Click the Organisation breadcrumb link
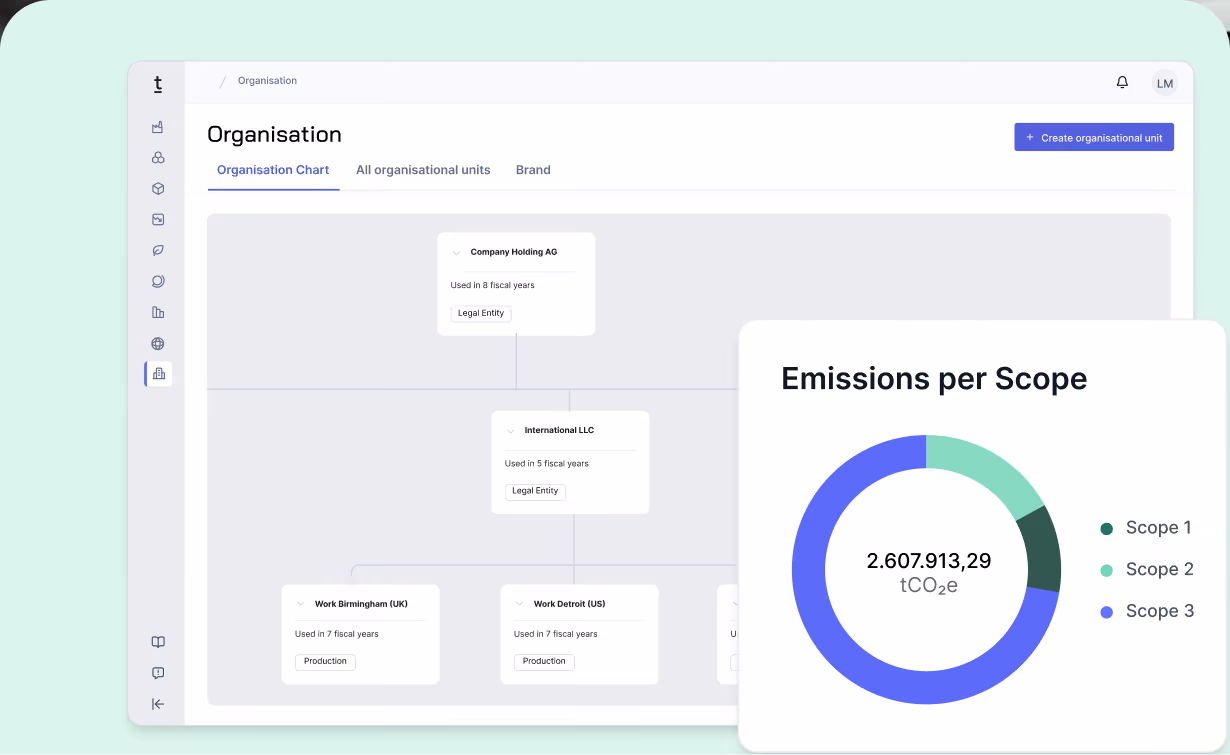 [x=267, y=81]
